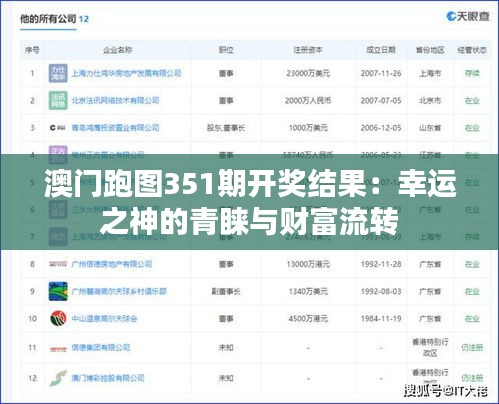Click the logo of 广州信德房地产有限公司
This screenshot has height=404, width=499.
coord(58,264)
